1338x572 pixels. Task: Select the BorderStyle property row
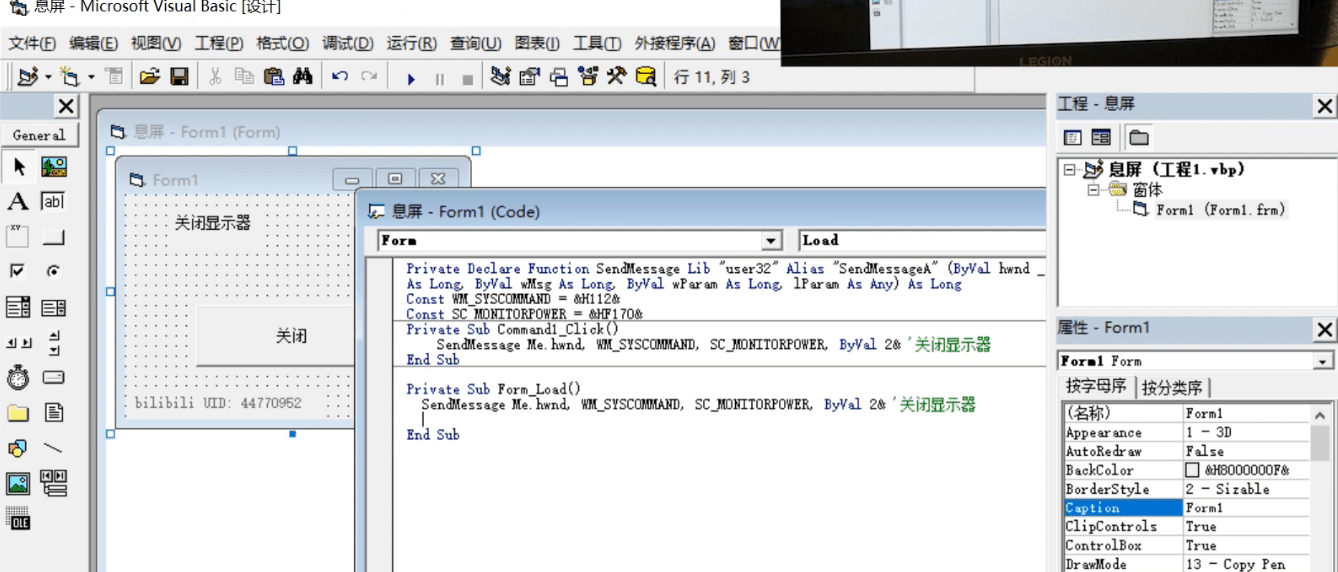click(1185, 489)
